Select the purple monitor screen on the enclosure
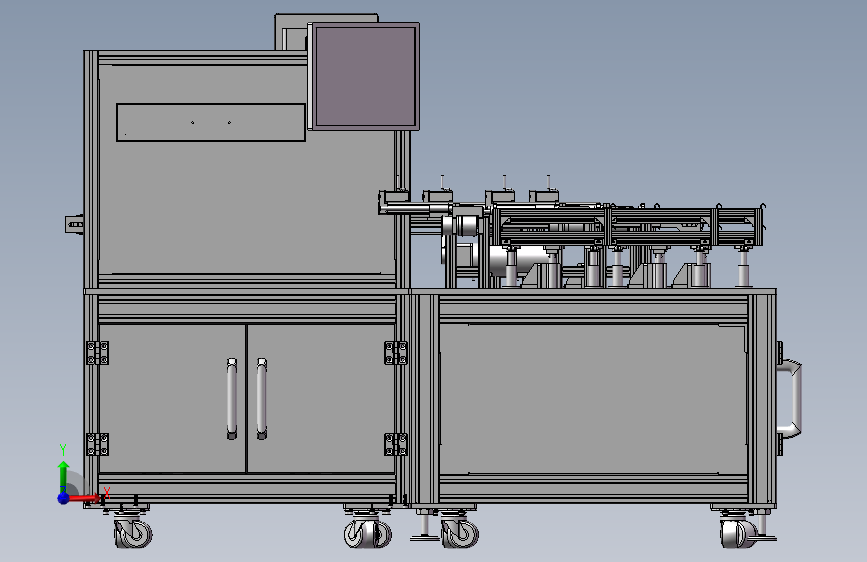The height and width of the screenshot is (562, 867). [x=365, y=76]
